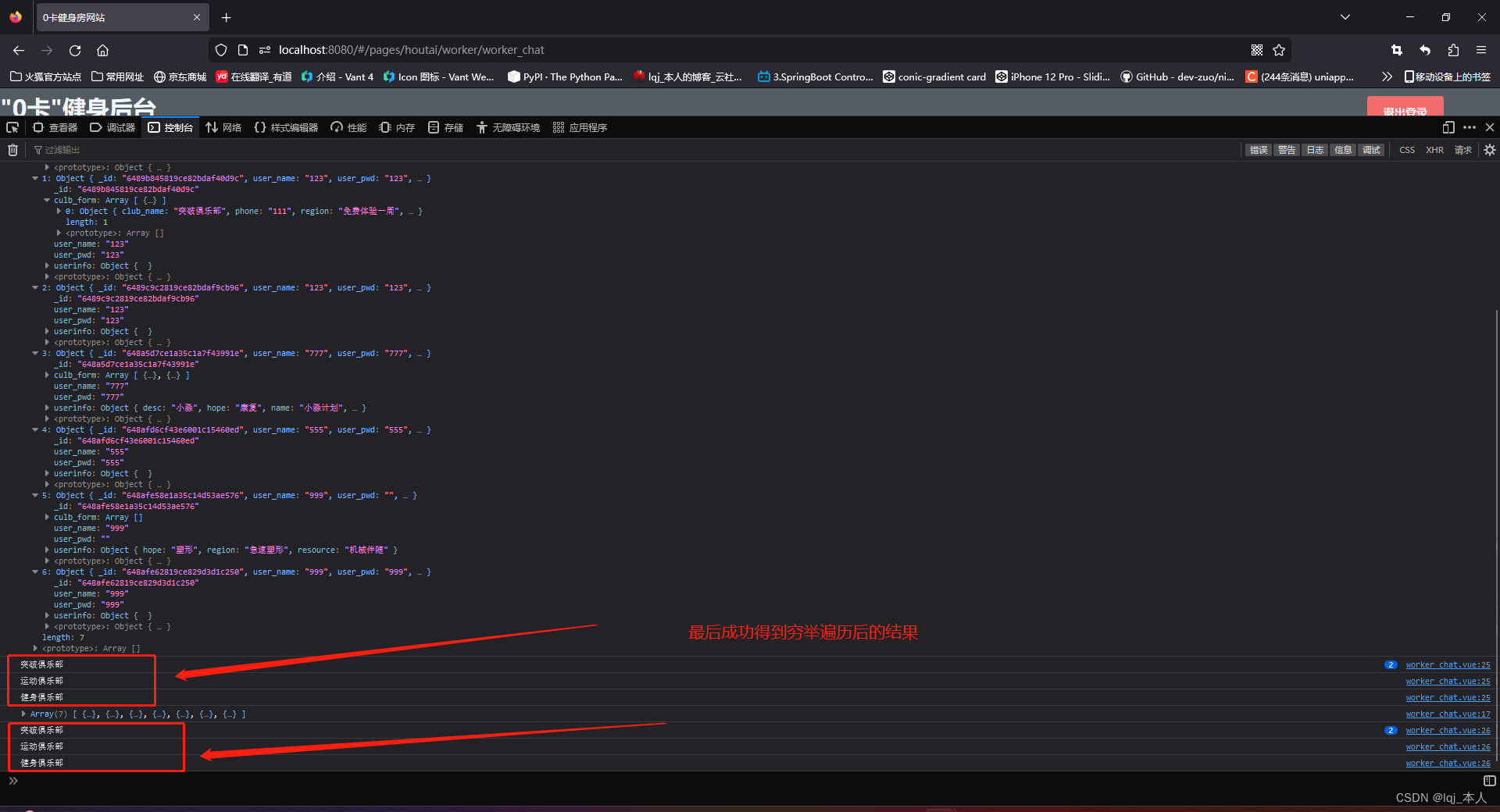Toggle the 警告 warnings filter

1287,150
